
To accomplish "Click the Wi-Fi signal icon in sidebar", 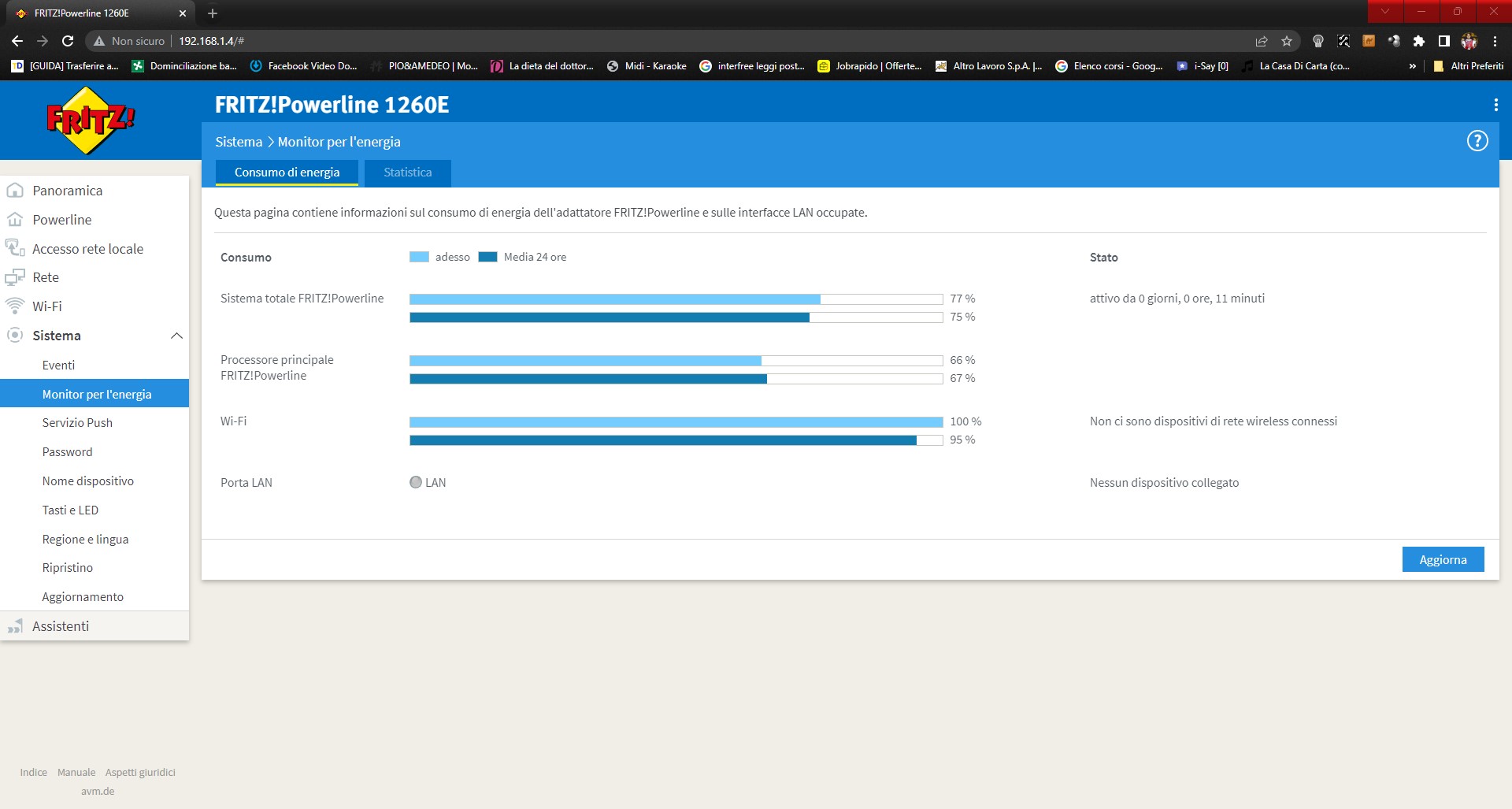I will click(14, 306).
